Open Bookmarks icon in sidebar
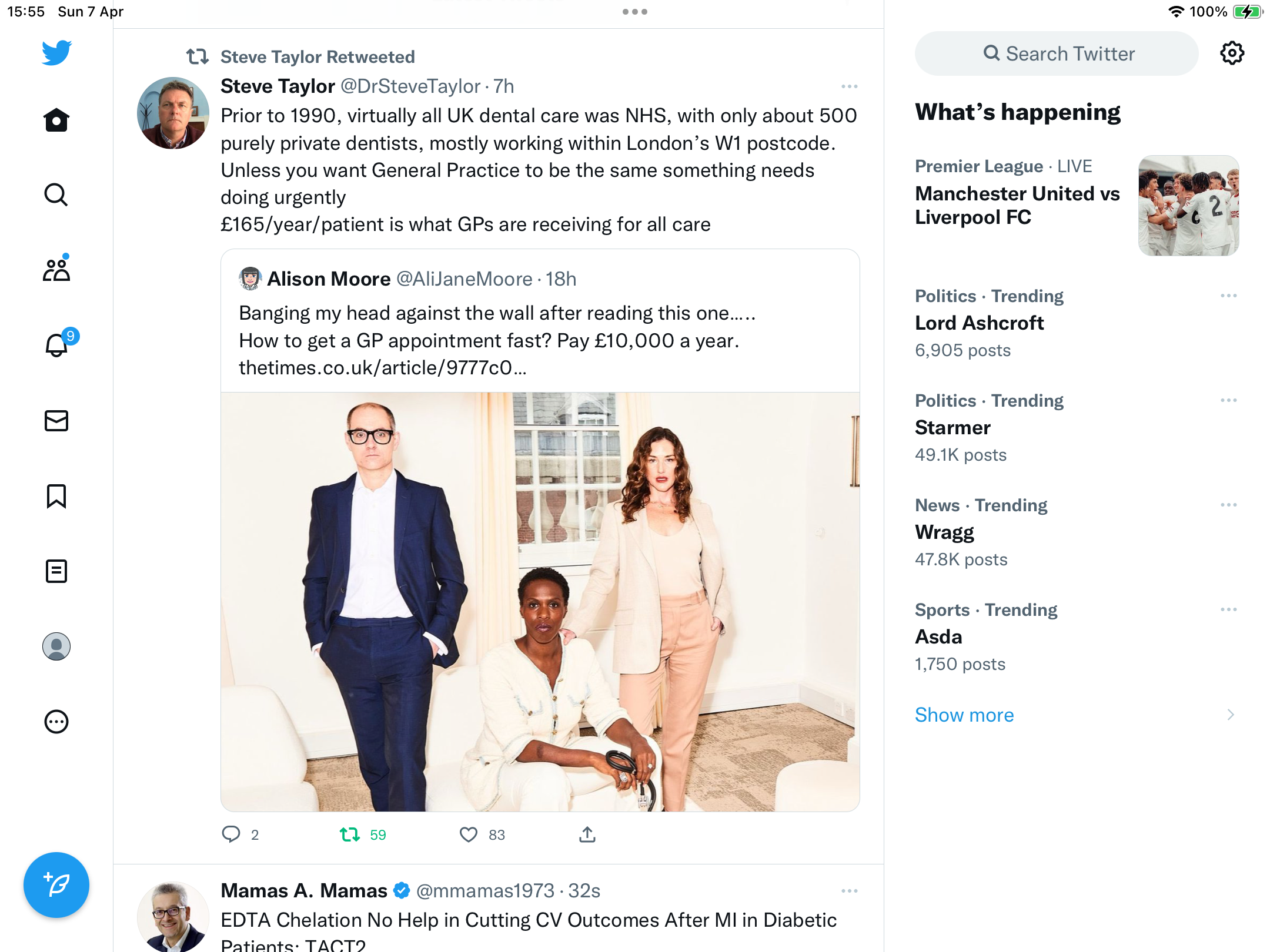Image resolution: width=1270 pixels, height=952 pixels. tap(56, 496)
